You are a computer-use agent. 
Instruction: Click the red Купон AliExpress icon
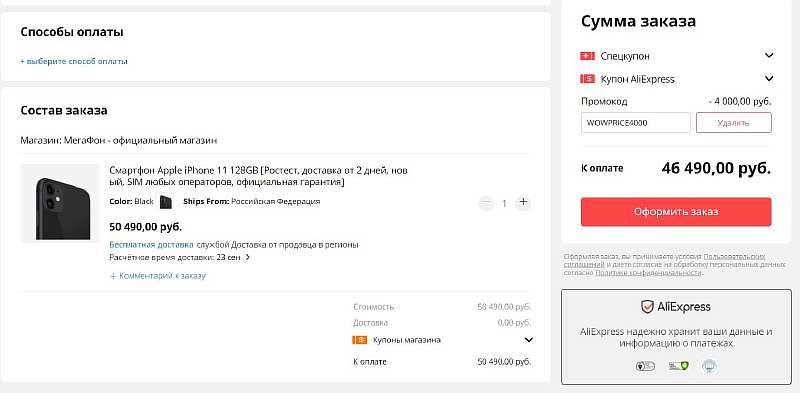(x=588, y=79)
